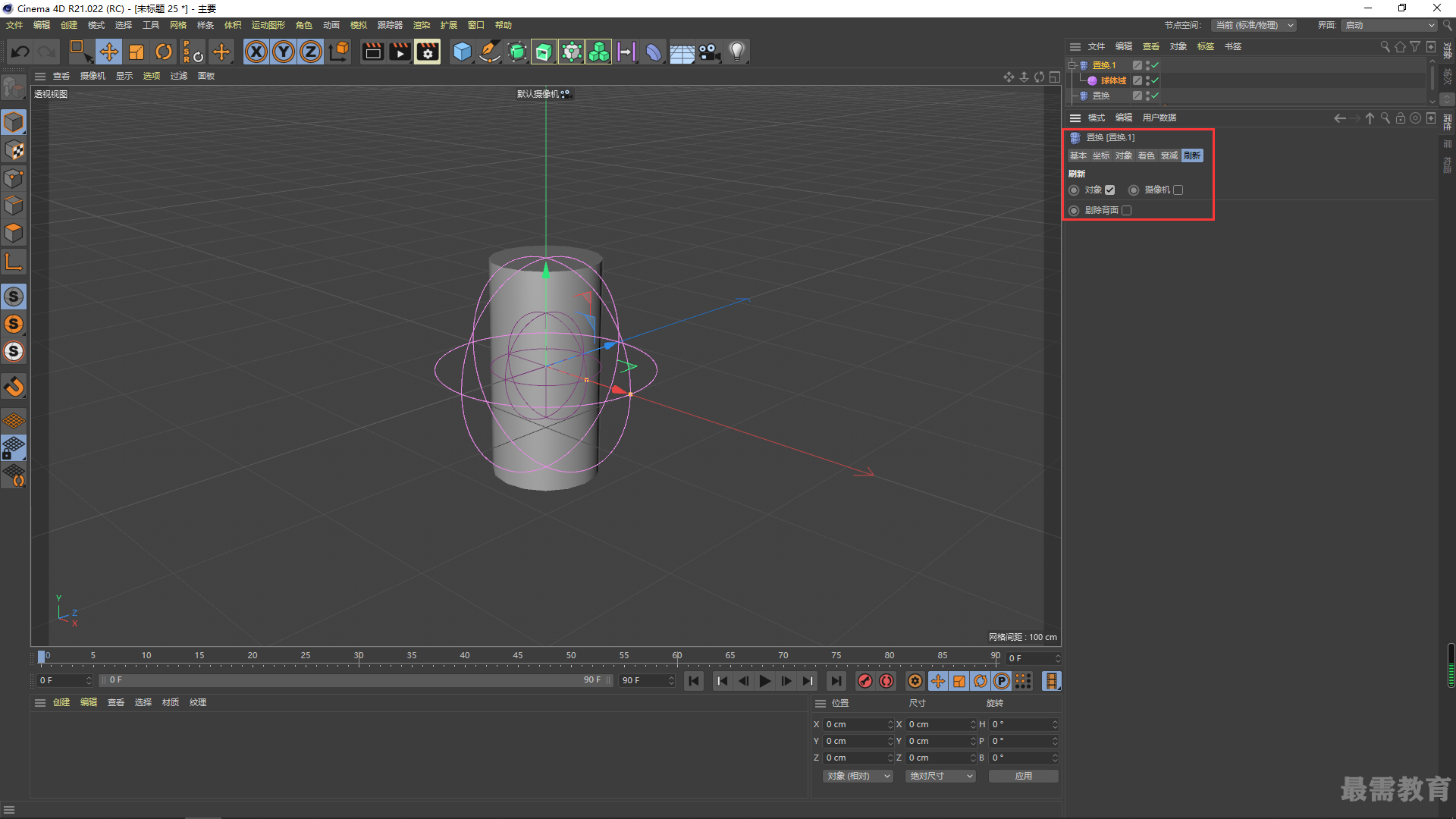Open the 节点空间 dropdown
1456x819 pixels.
pyautogui.click(x=1254, y=25)
